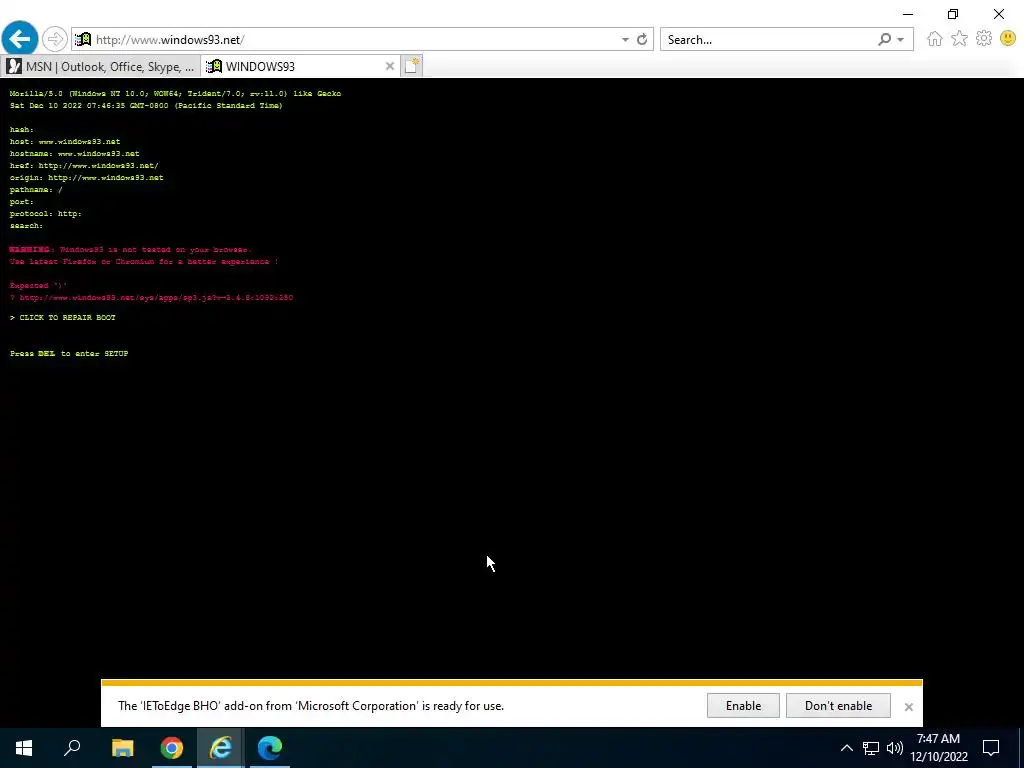This screenshot has width=1024, height=768.
Task: Show hidden system tray icons
Action: (x=846, y=748)
